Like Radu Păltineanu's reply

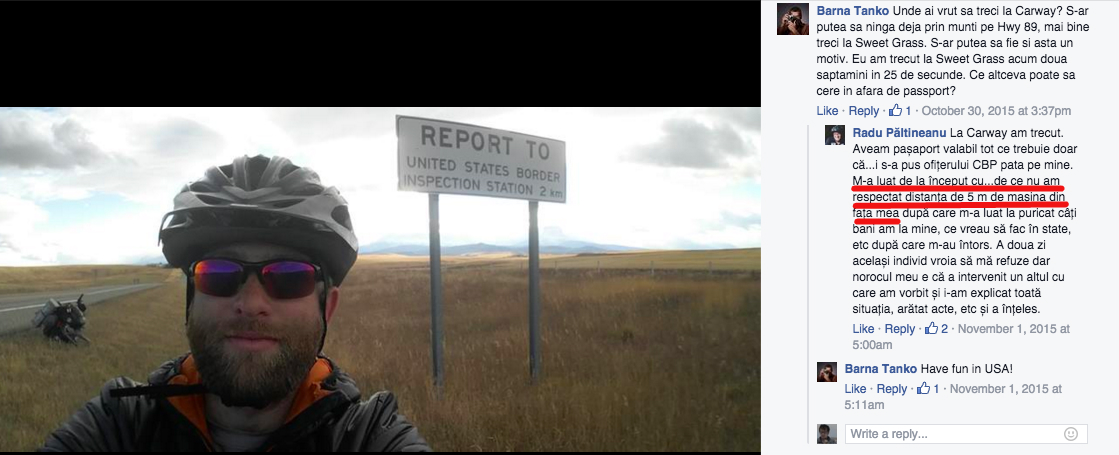coord(864,329)
